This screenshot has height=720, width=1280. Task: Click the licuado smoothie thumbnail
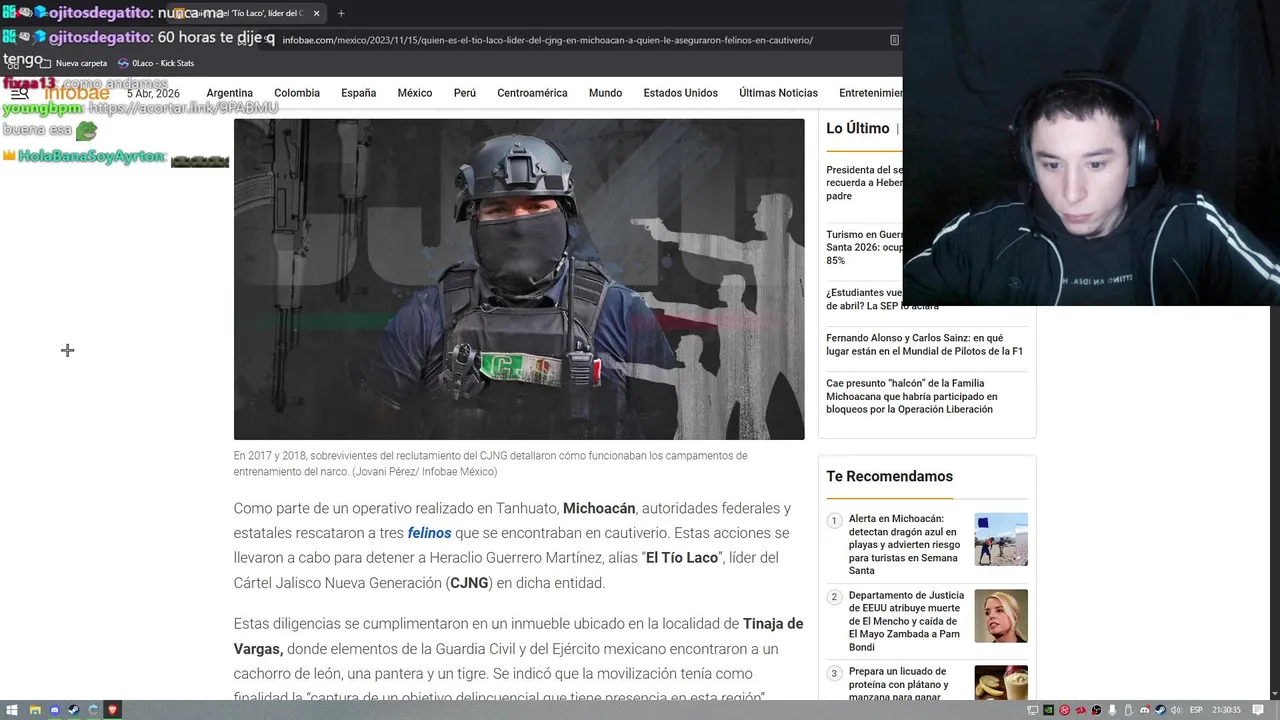(1001, 683)
